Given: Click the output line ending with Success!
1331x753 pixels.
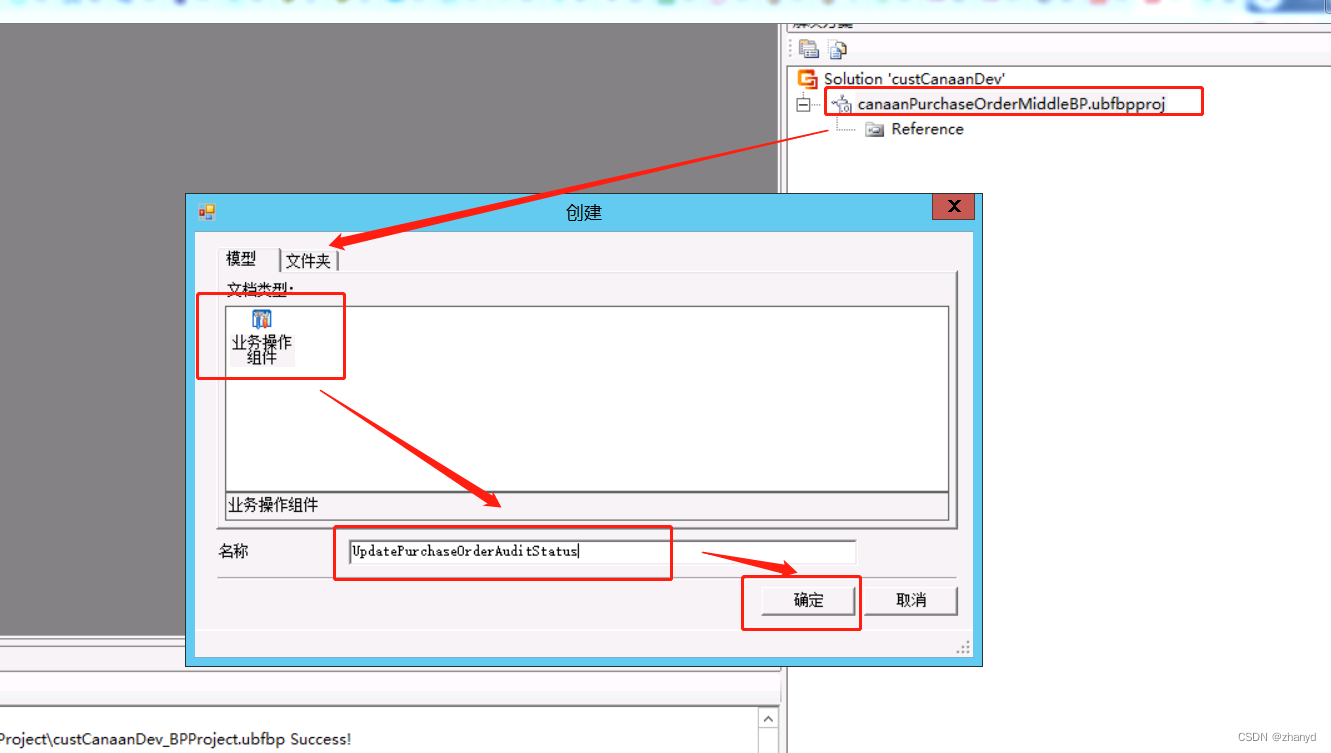Looking at the screenshot, I should 176,739.
